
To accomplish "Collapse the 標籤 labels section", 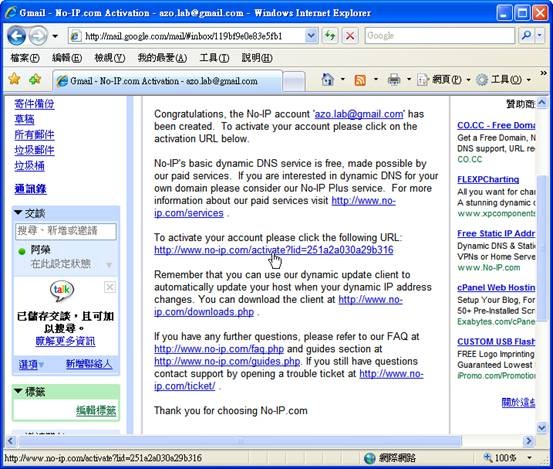I will pyautogui.click(x=18, y=391).
